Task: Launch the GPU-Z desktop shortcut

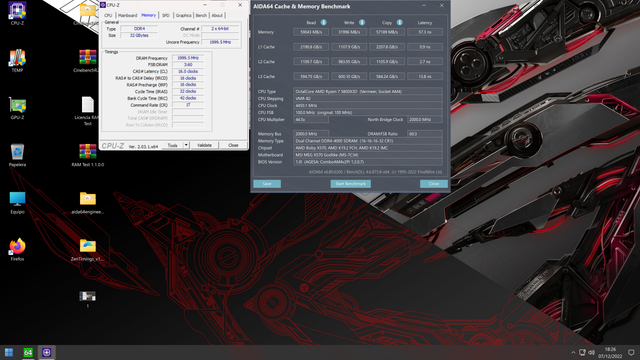Action: point(17,108)
